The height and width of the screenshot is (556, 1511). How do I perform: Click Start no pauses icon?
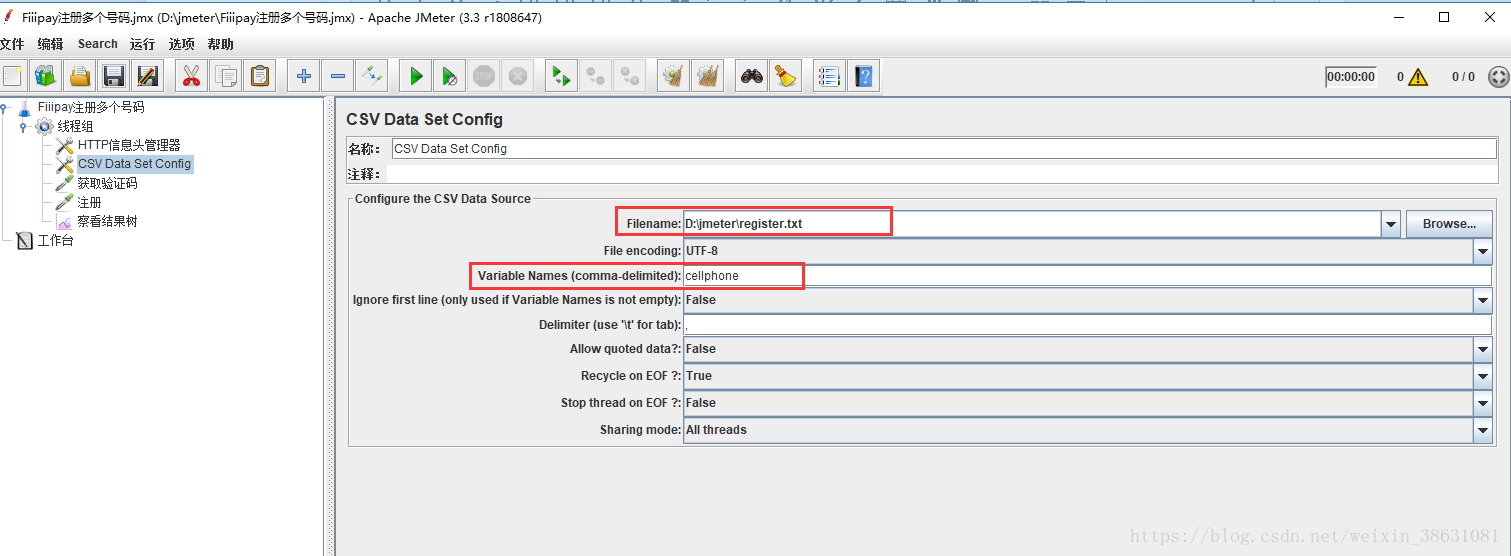coord(450,76)
